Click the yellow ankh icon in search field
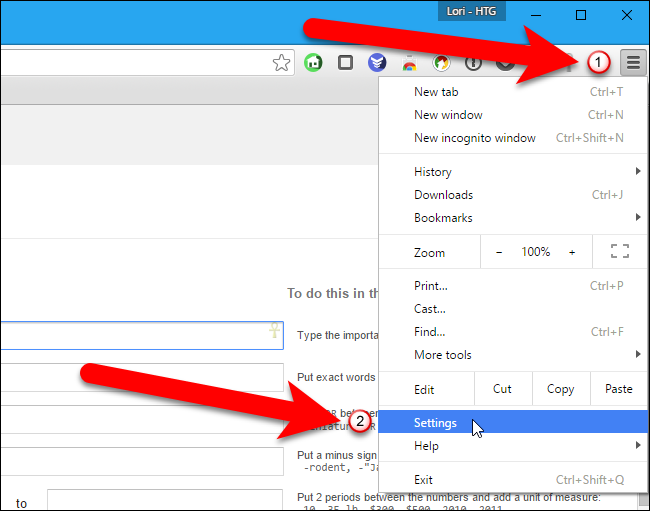Viewport: 650px width, 511px height. pyautogui.click(x=274, y=330)
